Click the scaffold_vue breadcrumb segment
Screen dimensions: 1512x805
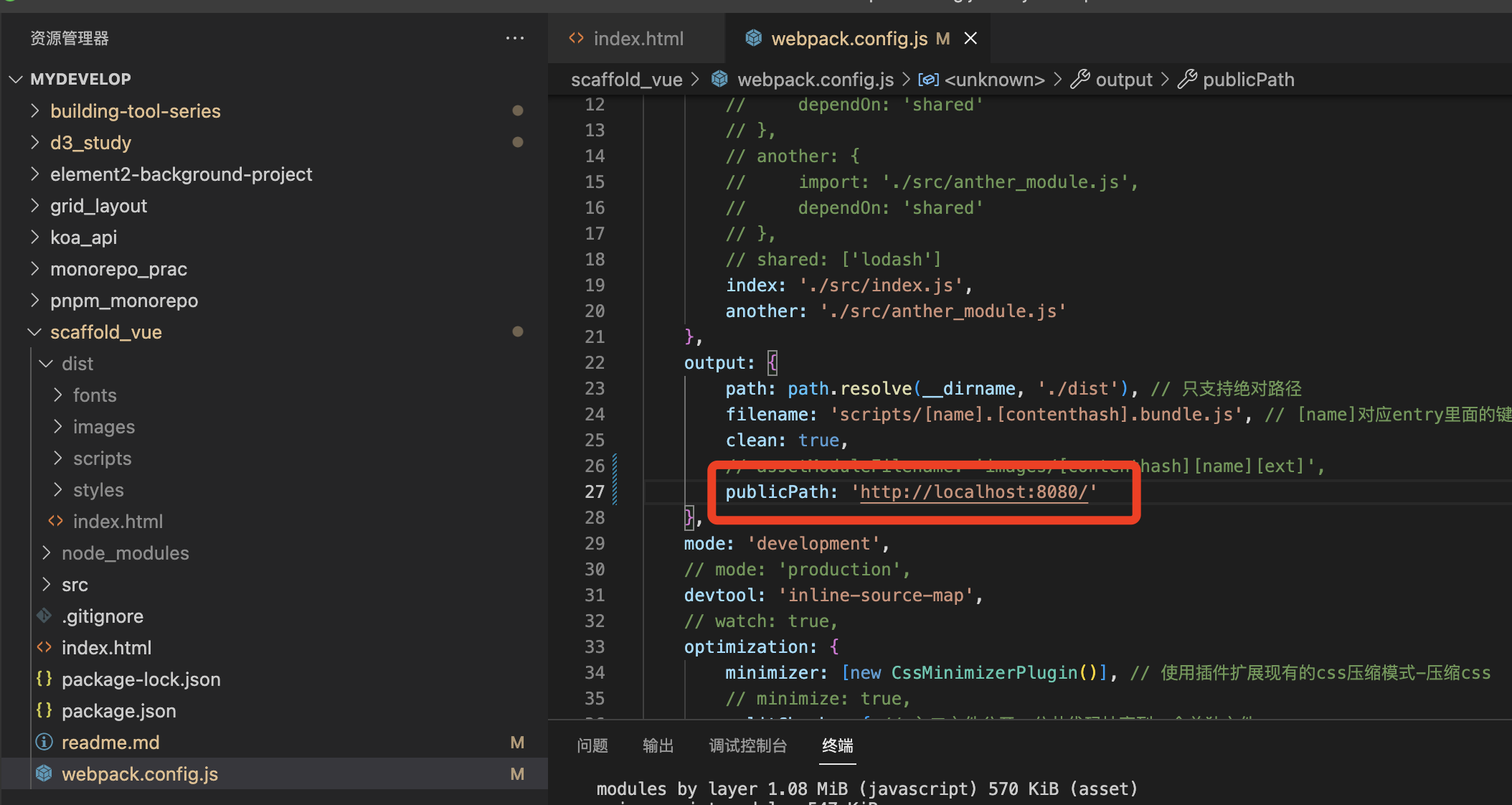626,80
